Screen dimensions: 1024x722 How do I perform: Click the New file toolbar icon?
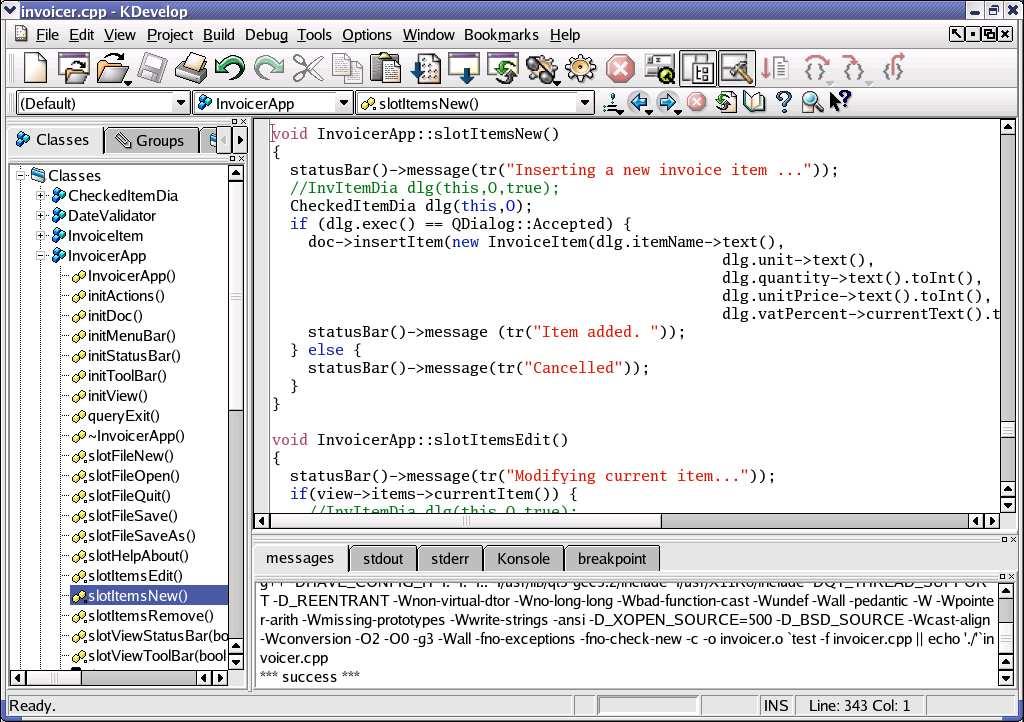(35, 68)
